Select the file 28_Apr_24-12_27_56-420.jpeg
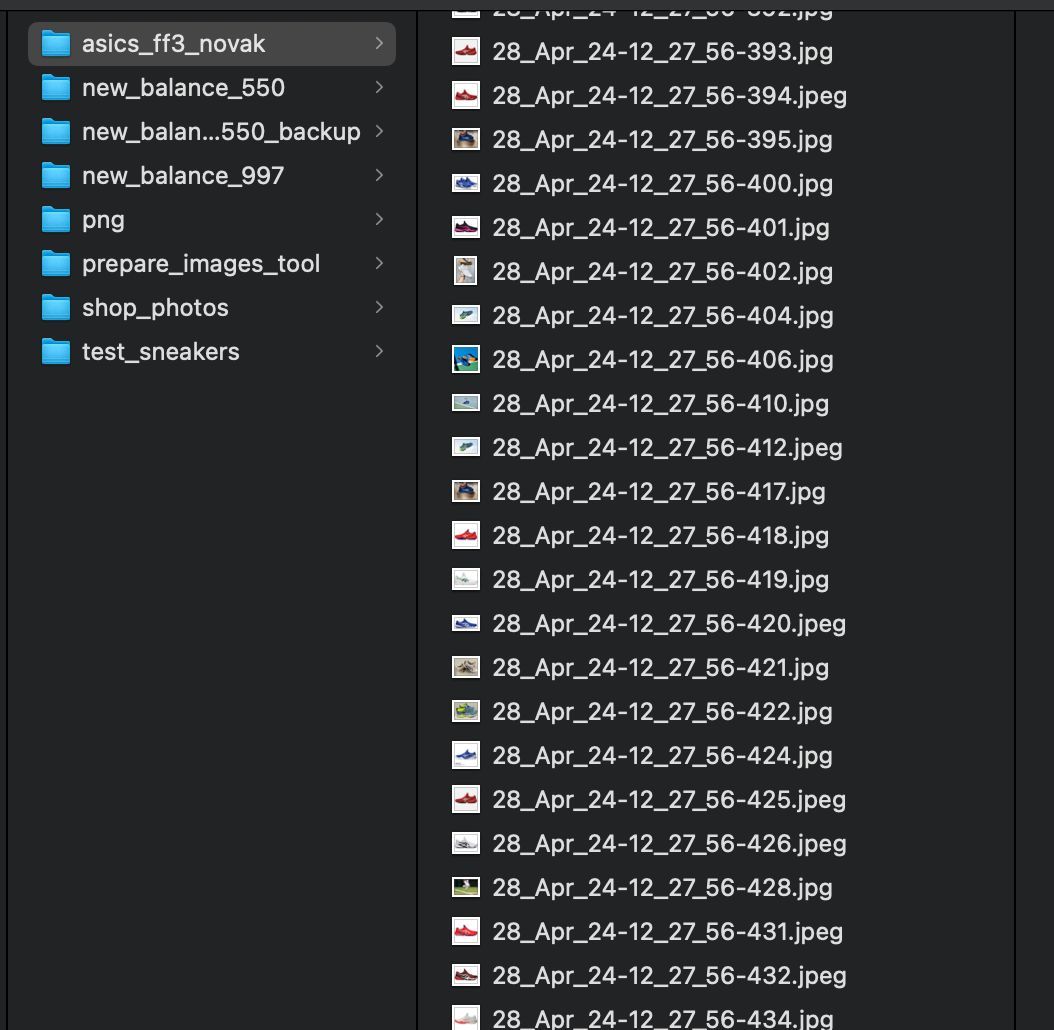Screen dimensions: 1054x1030 pos(668,623)
